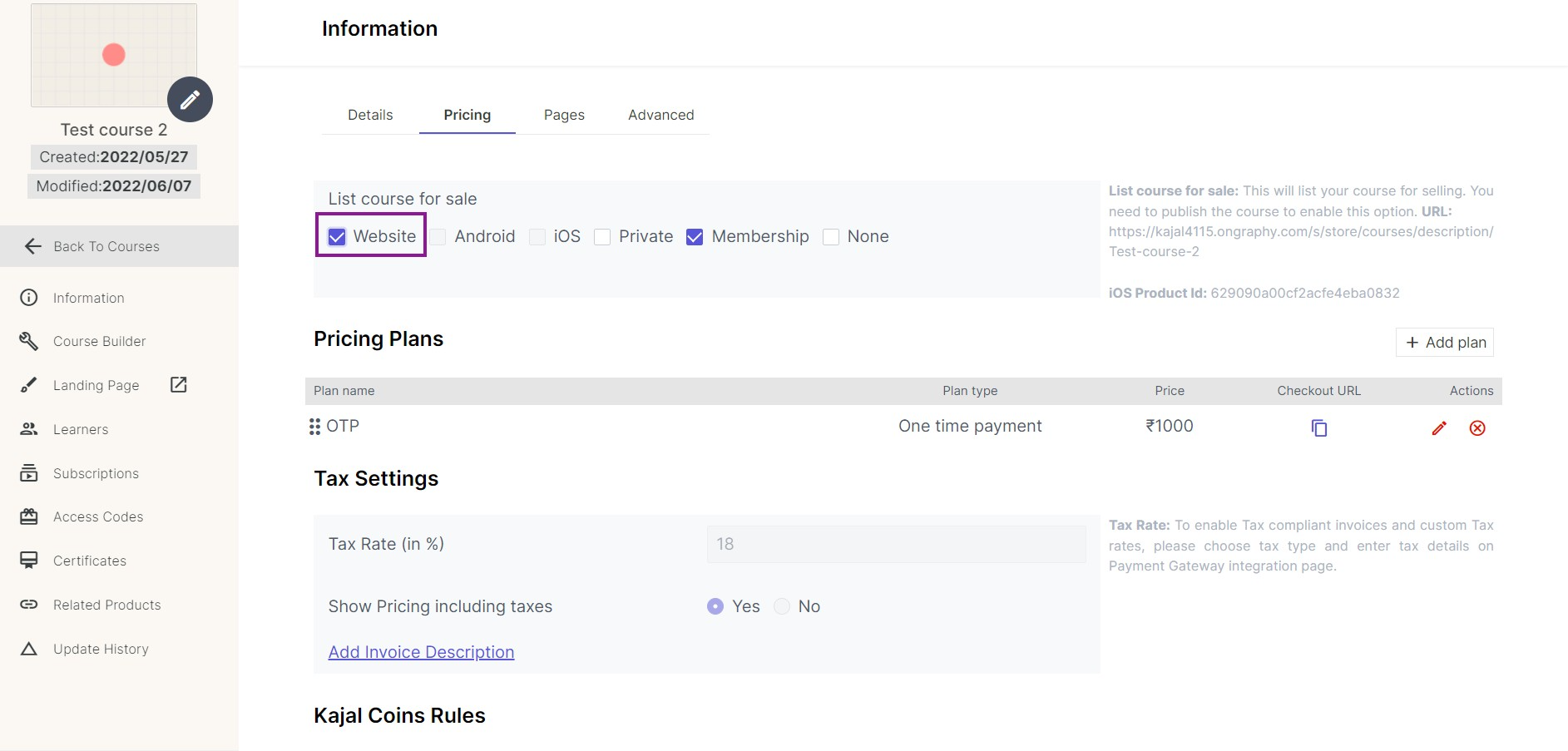Open Add Invoice Description link
This screenshot has width=1568, height=751.
pos(421,652)
